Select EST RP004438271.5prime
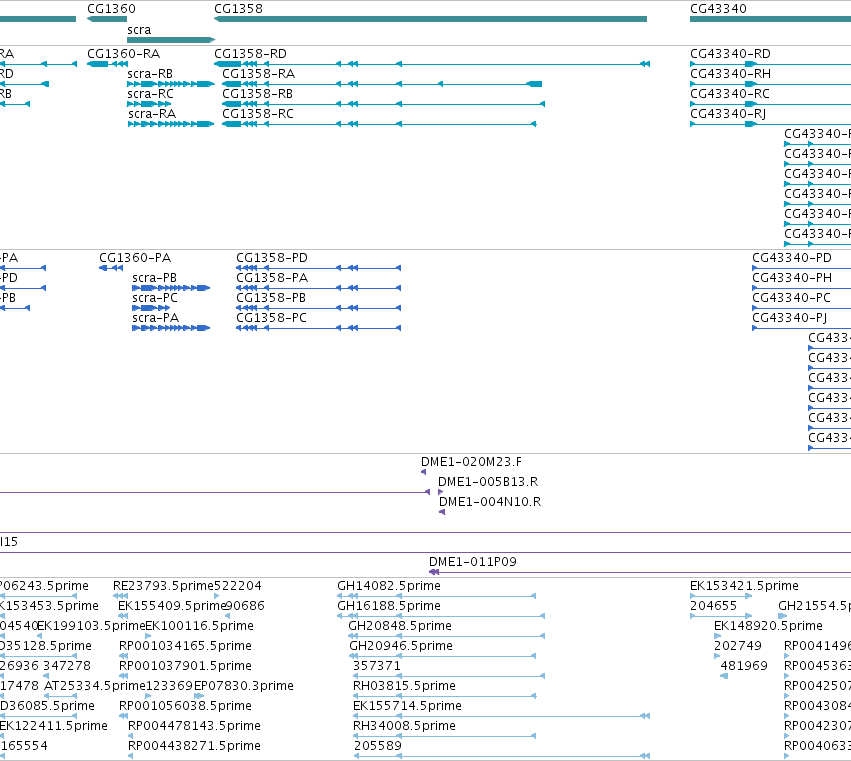 coord(194,746)
